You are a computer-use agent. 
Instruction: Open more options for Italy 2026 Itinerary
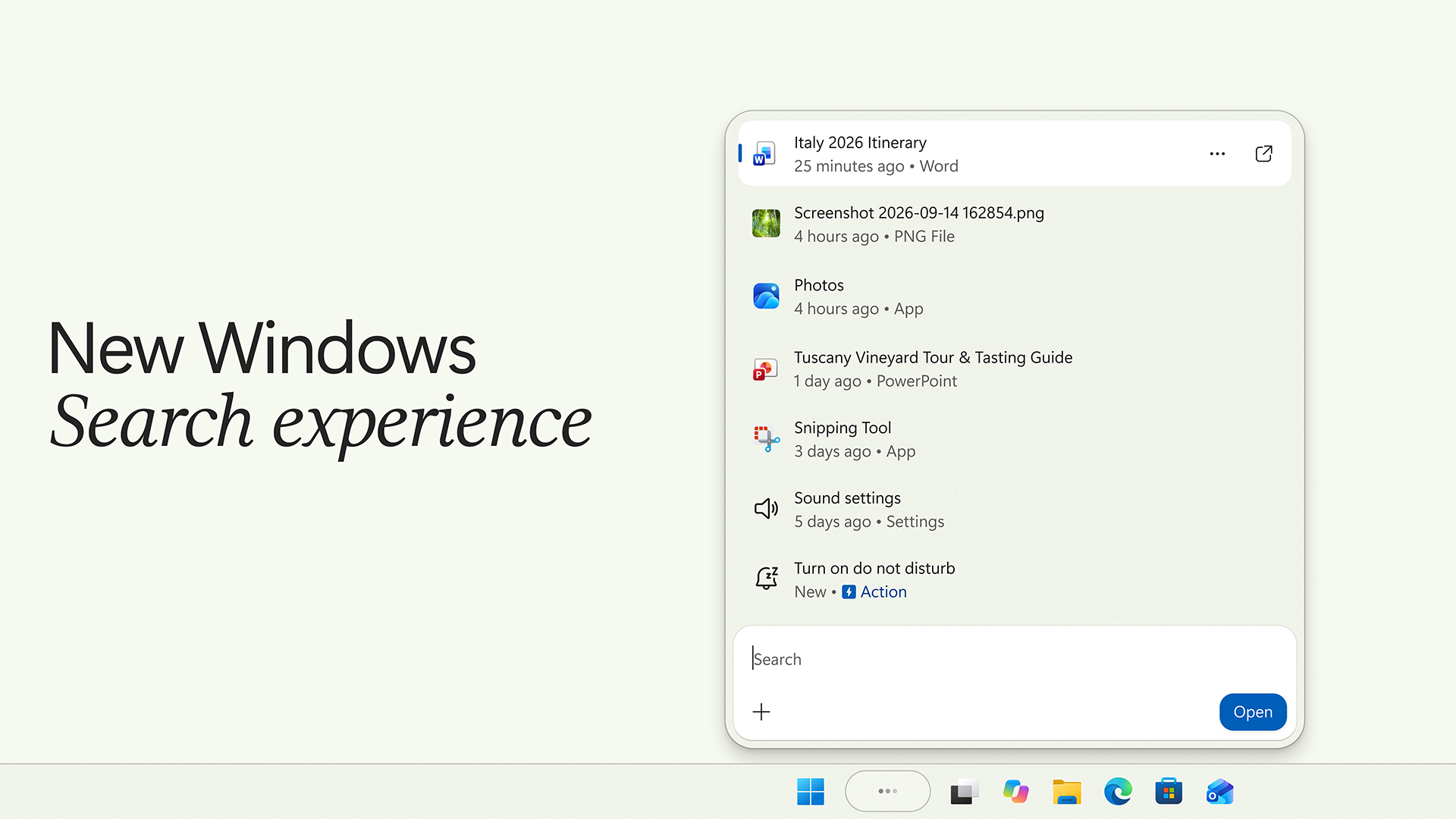coord(1217,154)
